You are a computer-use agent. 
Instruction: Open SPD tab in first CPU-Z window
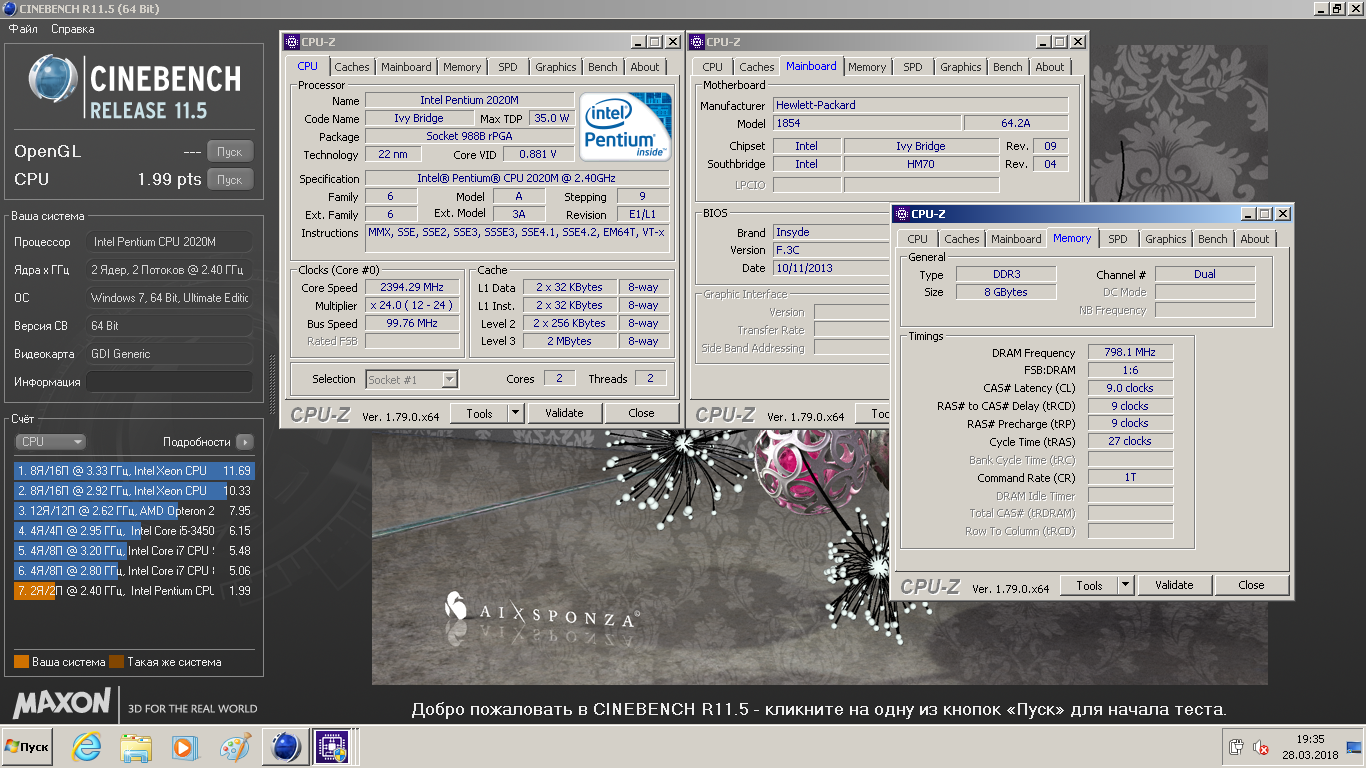tap(508, 67)
